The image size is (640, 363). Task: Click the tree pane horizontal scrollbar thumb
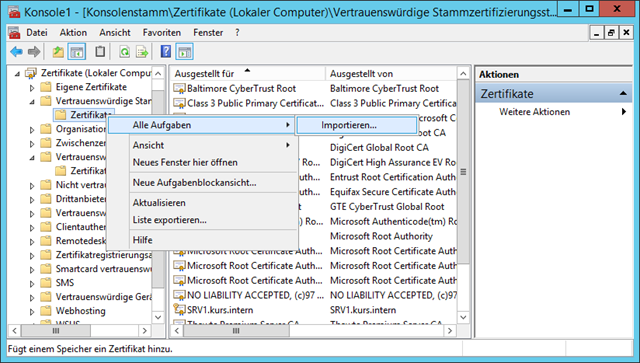pos(56,330)
